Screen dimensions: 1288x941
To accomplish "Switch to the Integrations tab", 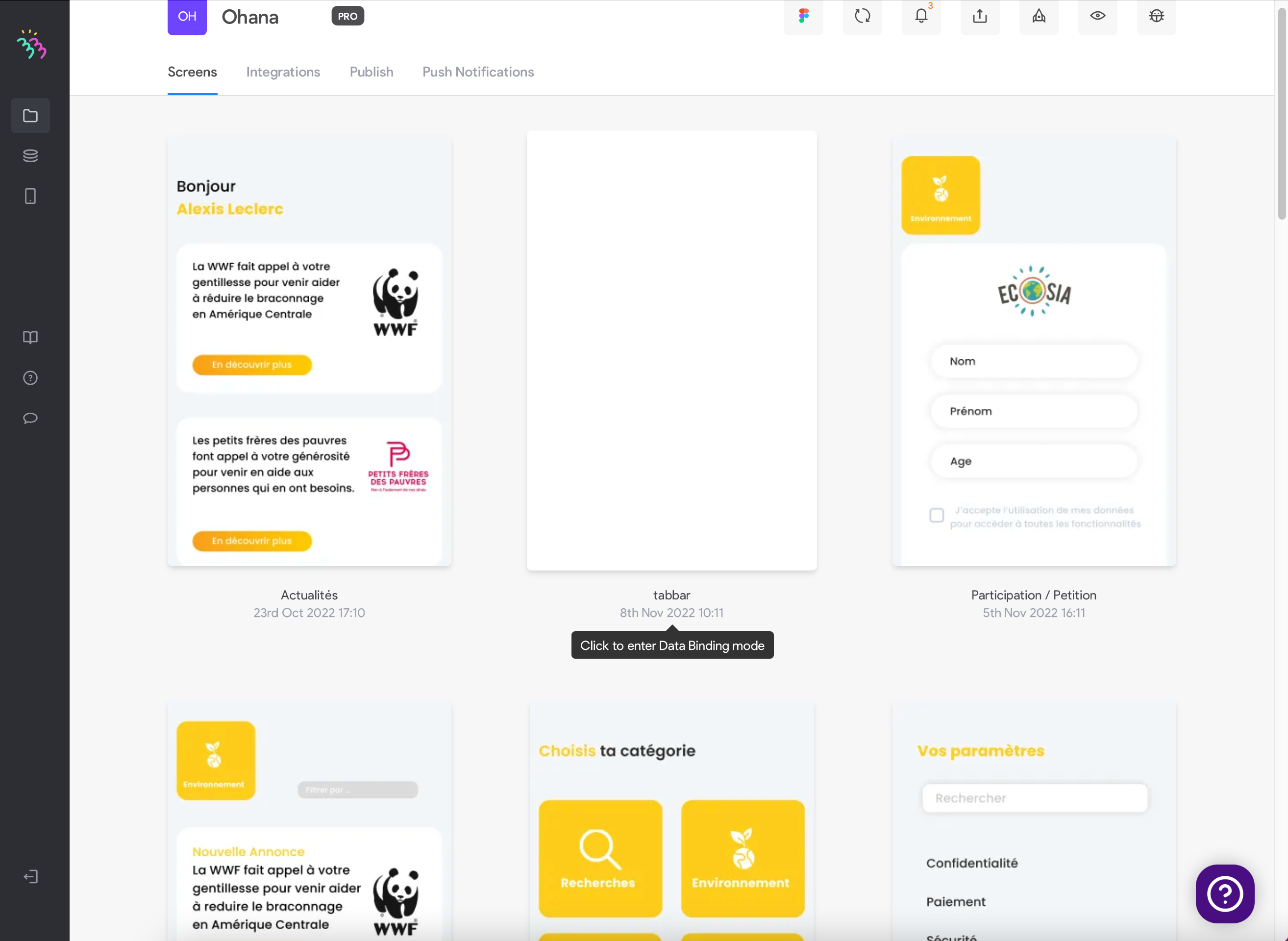I will point(283,72).
